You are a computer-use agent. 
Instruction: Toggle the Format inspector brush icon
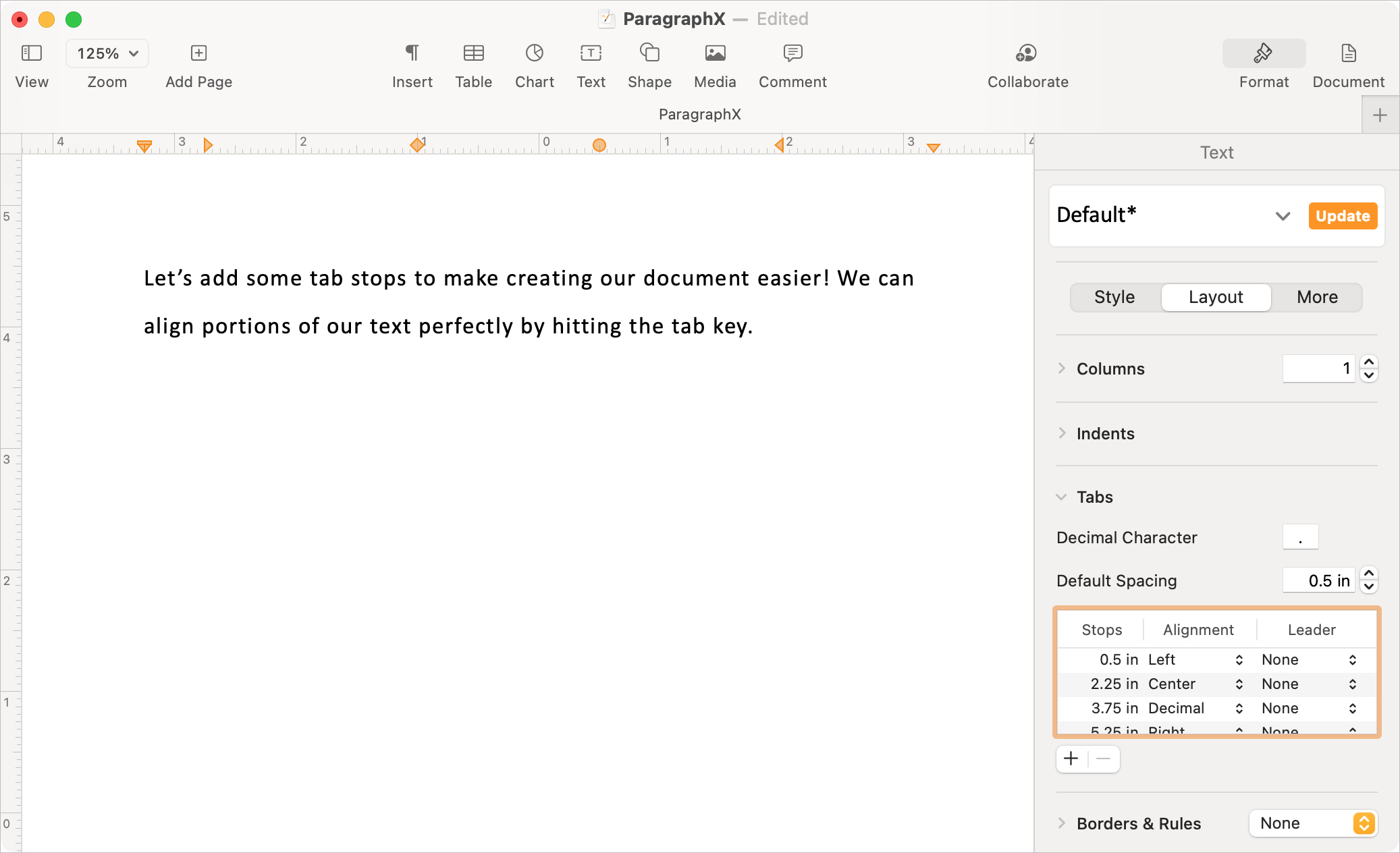[x=1264, y=53]
